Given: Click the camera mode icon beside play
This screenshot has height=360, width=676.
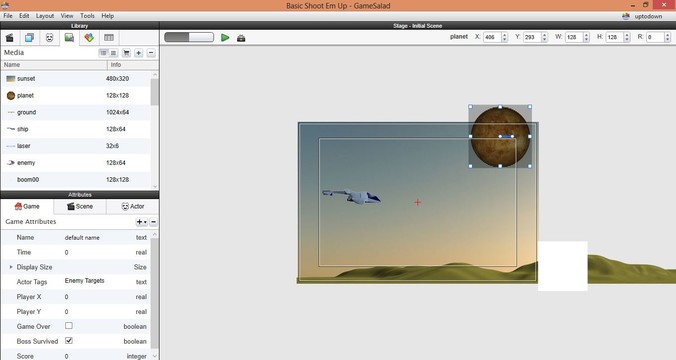Looking at the screenshot, I should tap(241, 38).
